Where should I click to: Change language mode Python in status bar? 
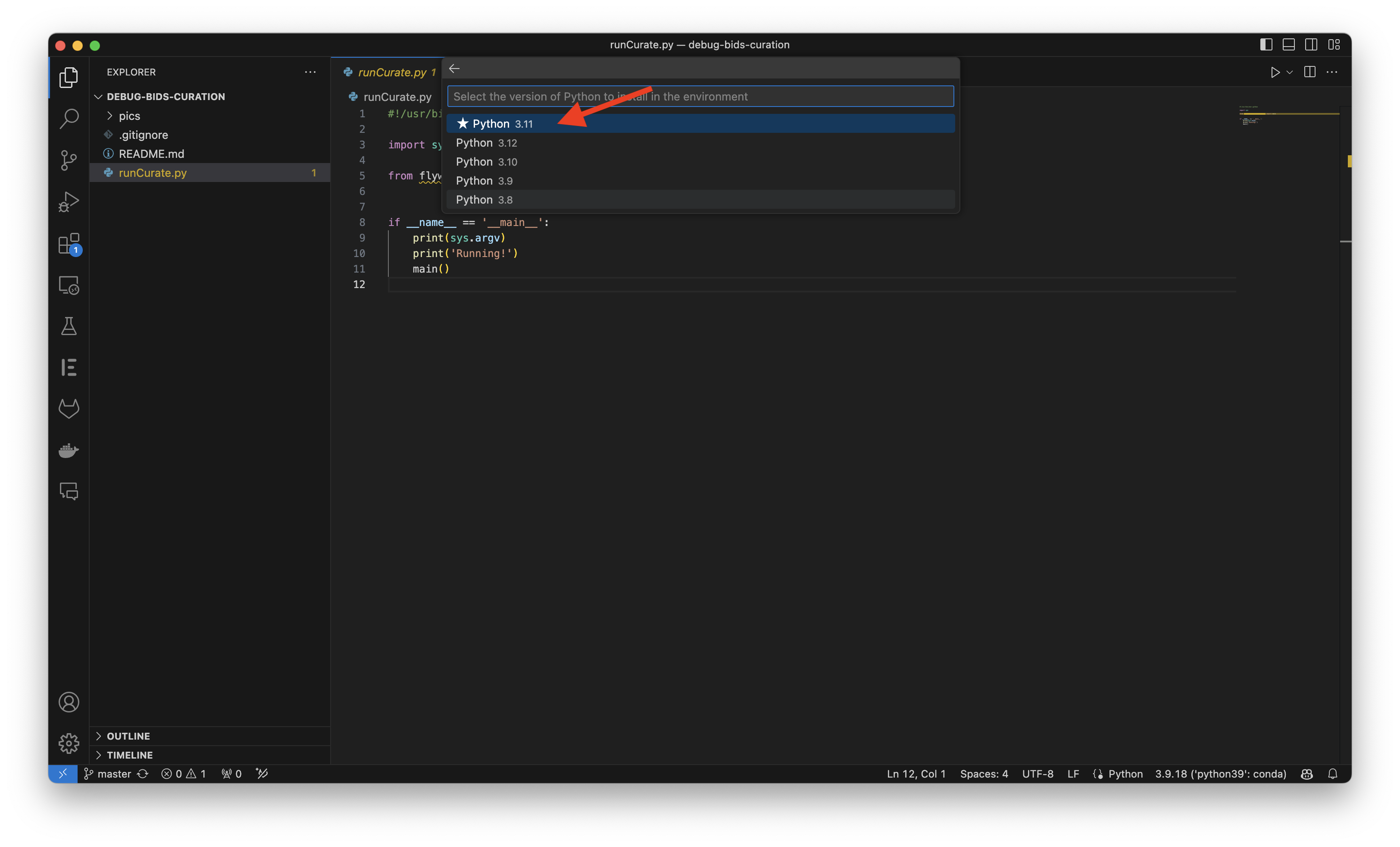(1125, 774)
